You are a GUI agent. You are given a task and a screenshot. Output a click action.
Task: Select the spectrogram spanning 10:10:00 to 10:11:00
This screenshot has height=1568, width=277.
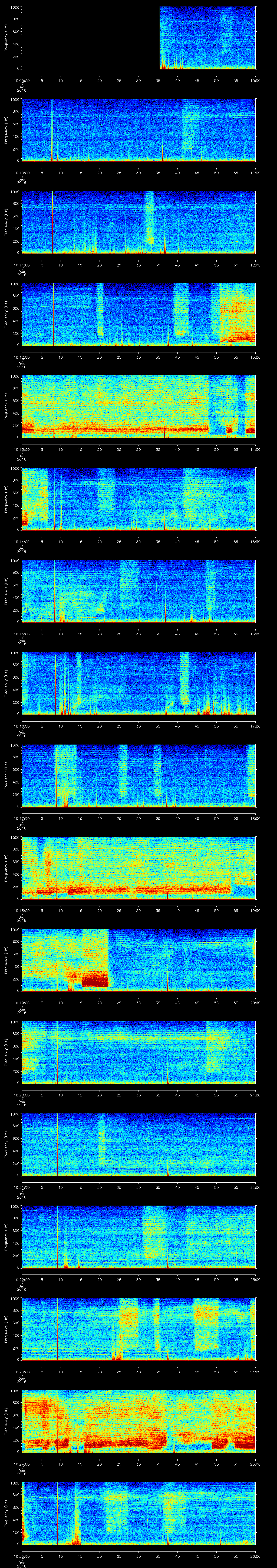(x=139, y=130)
